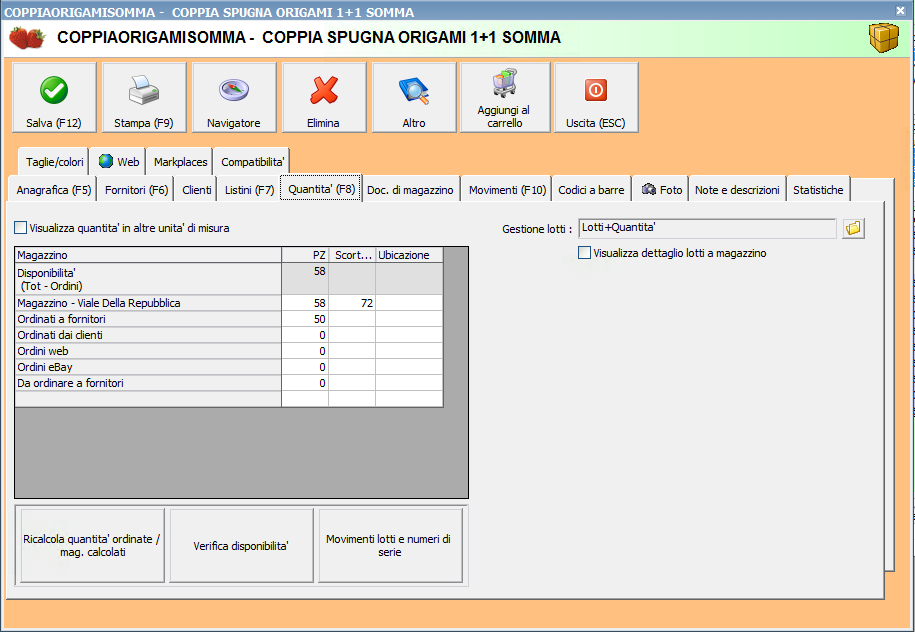Open Movimenti lotti e numeri di serie
The height and width of the screenshot is (632, 915).
390,546
